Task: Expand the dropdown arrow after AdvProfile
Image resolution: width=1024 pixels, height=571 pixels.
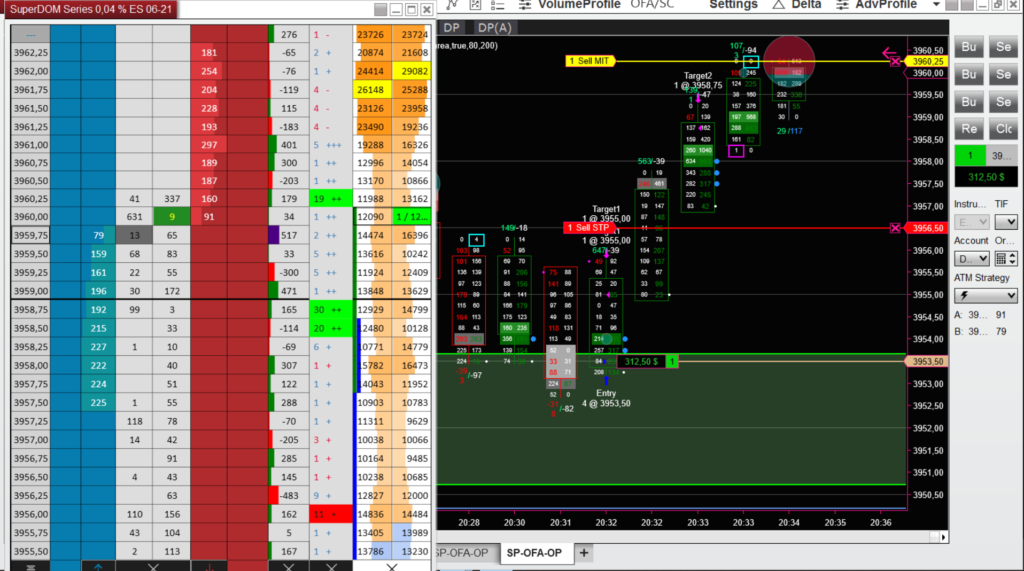Action: [936, 5]
